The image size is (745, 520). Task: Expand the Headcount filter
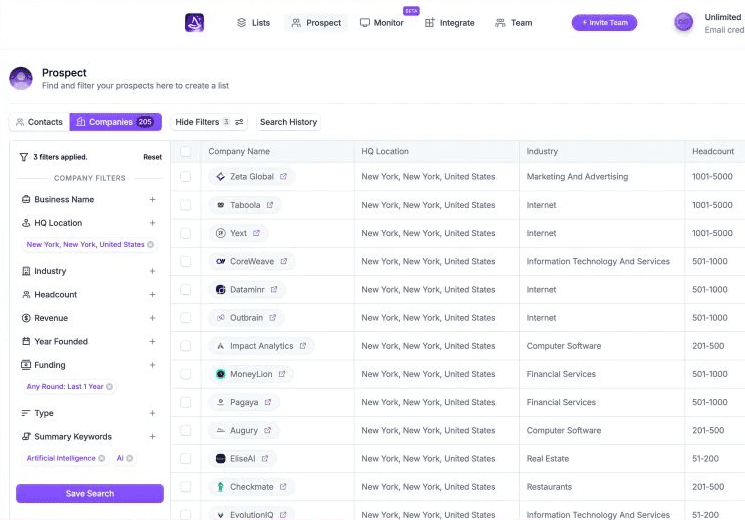click(x=153, y=294)
